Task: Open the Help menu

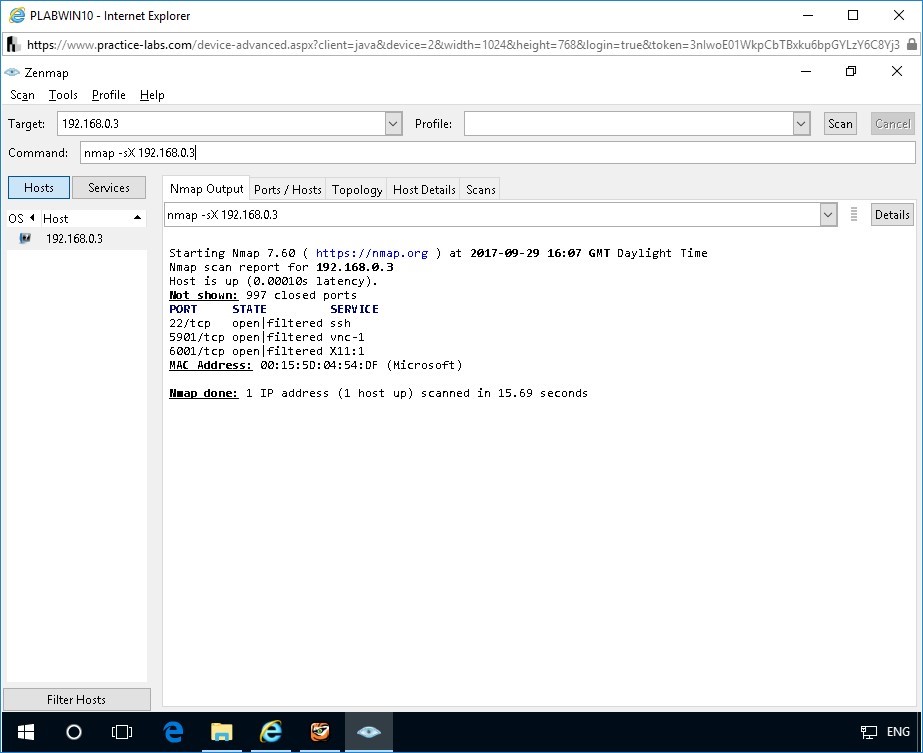Action: coord(152,95)
